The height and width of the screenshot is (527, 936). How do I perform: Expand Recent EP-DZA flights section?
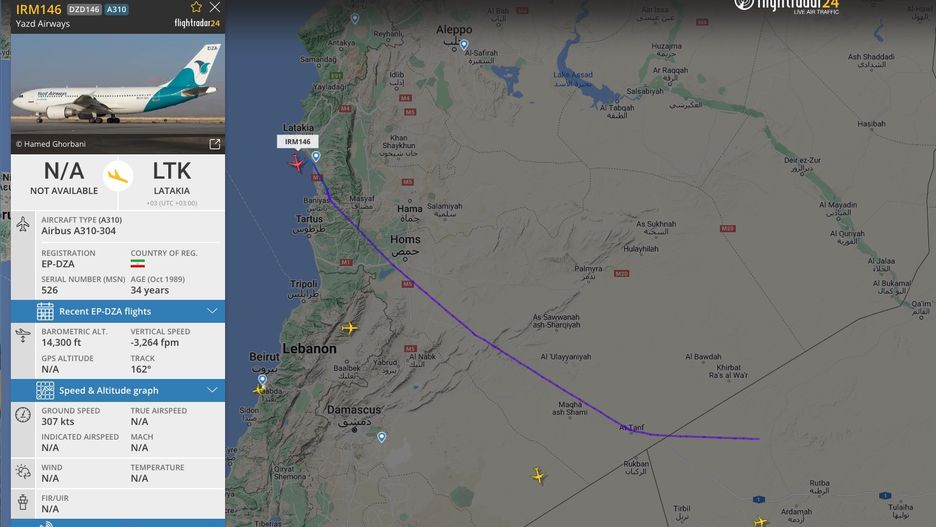coord(118,311)
